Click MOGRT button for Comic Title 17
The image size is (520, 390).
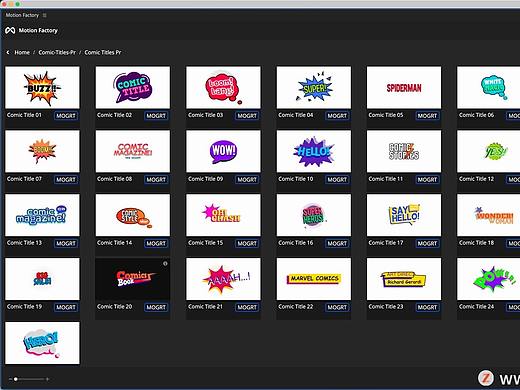[427, 243]
